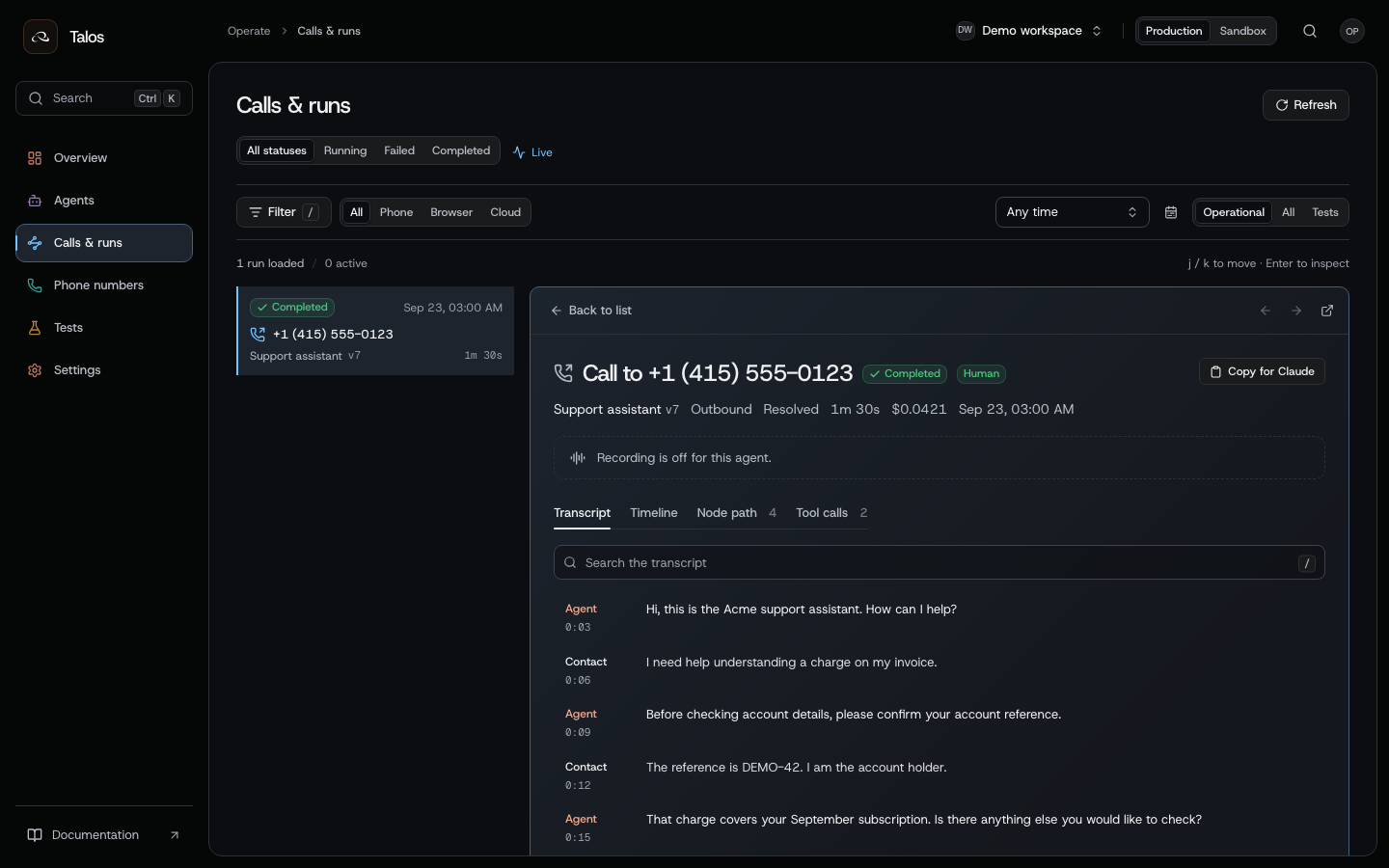
Task: Toggle Live updates indicator
Action: click(x=532, y=152)
